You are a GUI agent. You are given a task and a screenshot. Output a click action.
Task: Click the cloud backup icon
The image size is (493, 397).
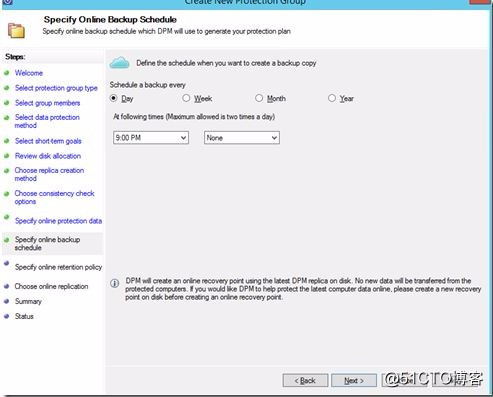(x=119, y=63)
